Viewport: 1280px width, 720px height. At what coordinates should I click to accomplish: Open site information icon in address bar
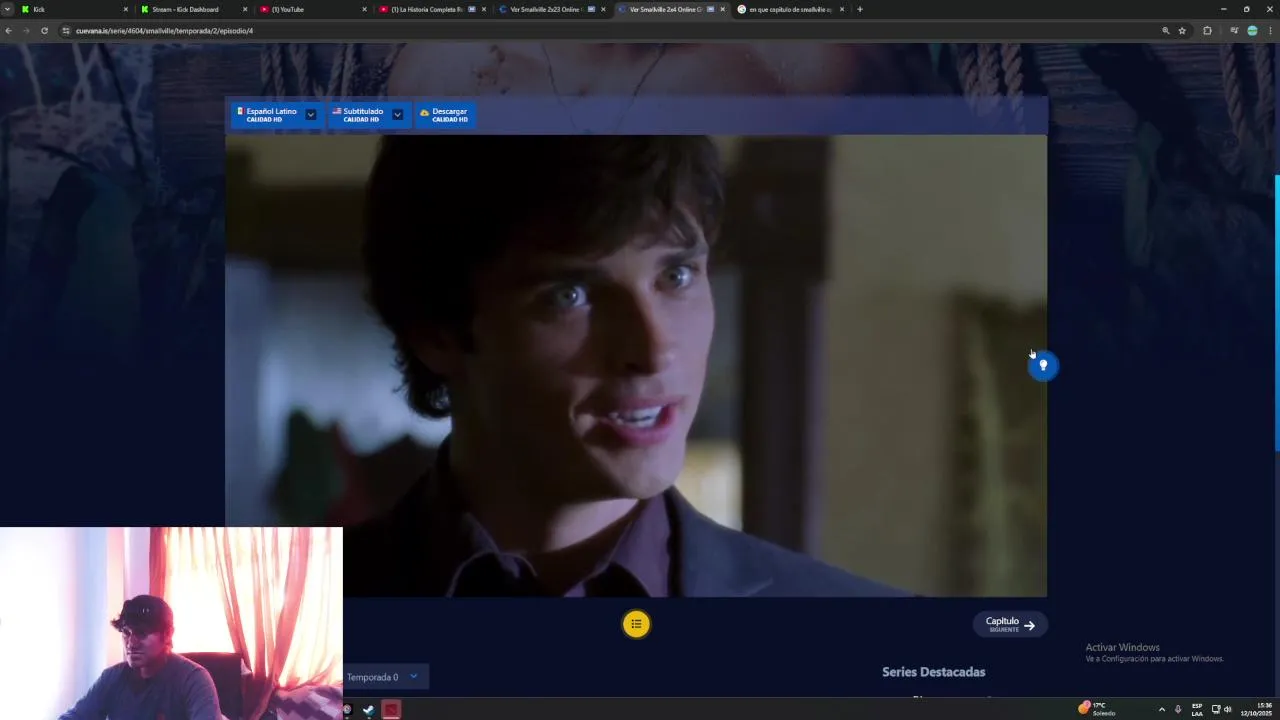(x=66, y=31)
